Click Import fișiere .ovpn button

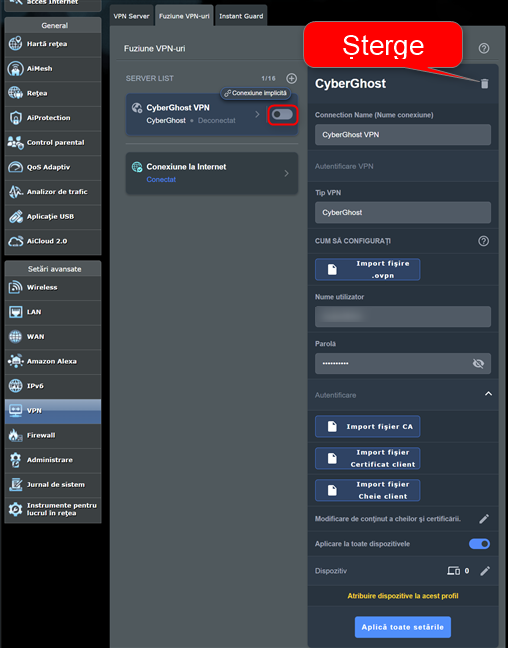[x=367, y=269]
